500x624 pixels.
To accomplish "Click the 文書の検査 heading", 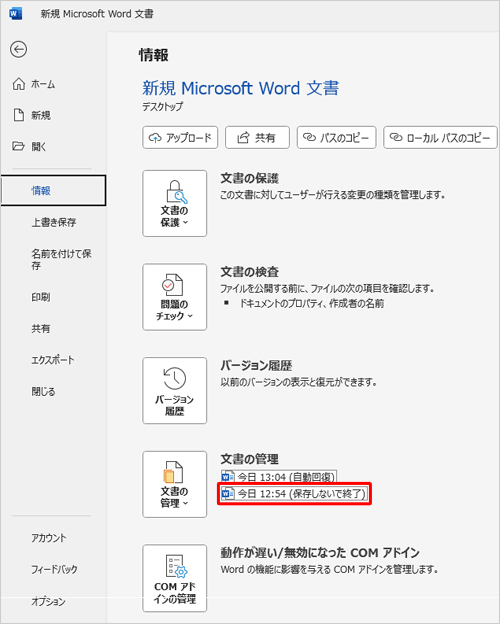I will (250, 272).
